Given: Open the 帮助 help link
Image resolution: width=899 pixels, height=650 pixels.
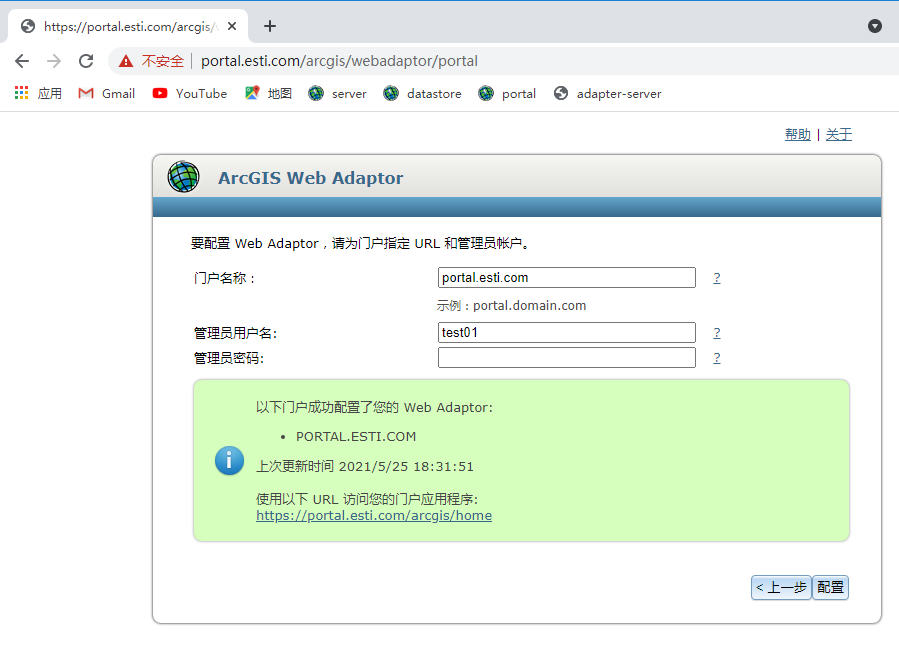Looking at the screenshot, I should 798,134.
